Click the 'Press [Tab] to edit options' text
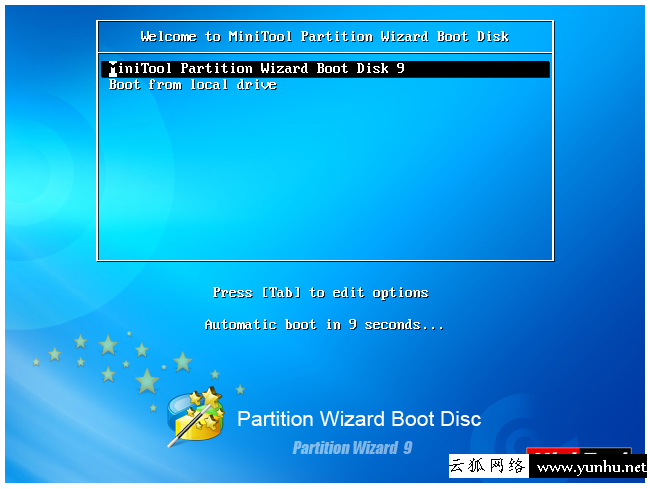This screenshot has width=650, height=489. (320, 293)
